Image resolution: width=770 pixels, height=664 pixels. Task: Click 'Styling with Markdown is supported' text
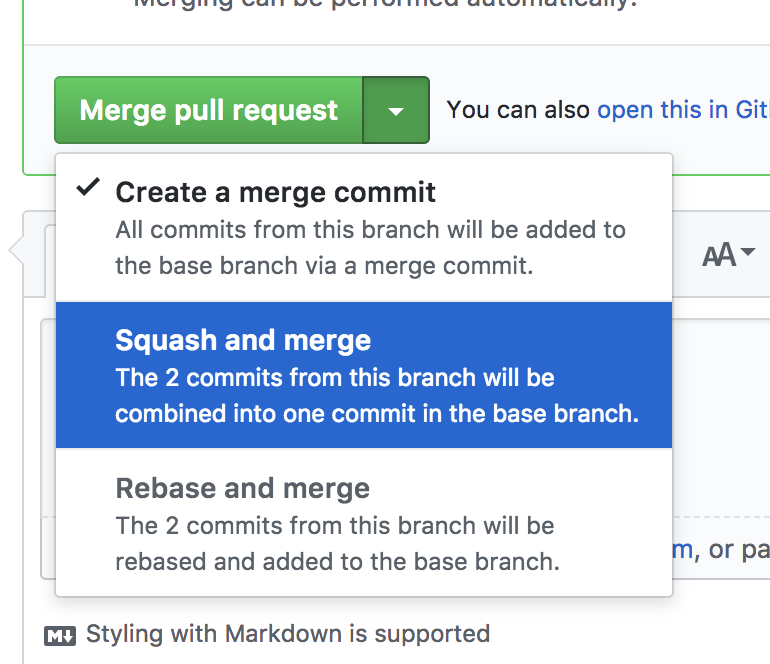(288, 634)
